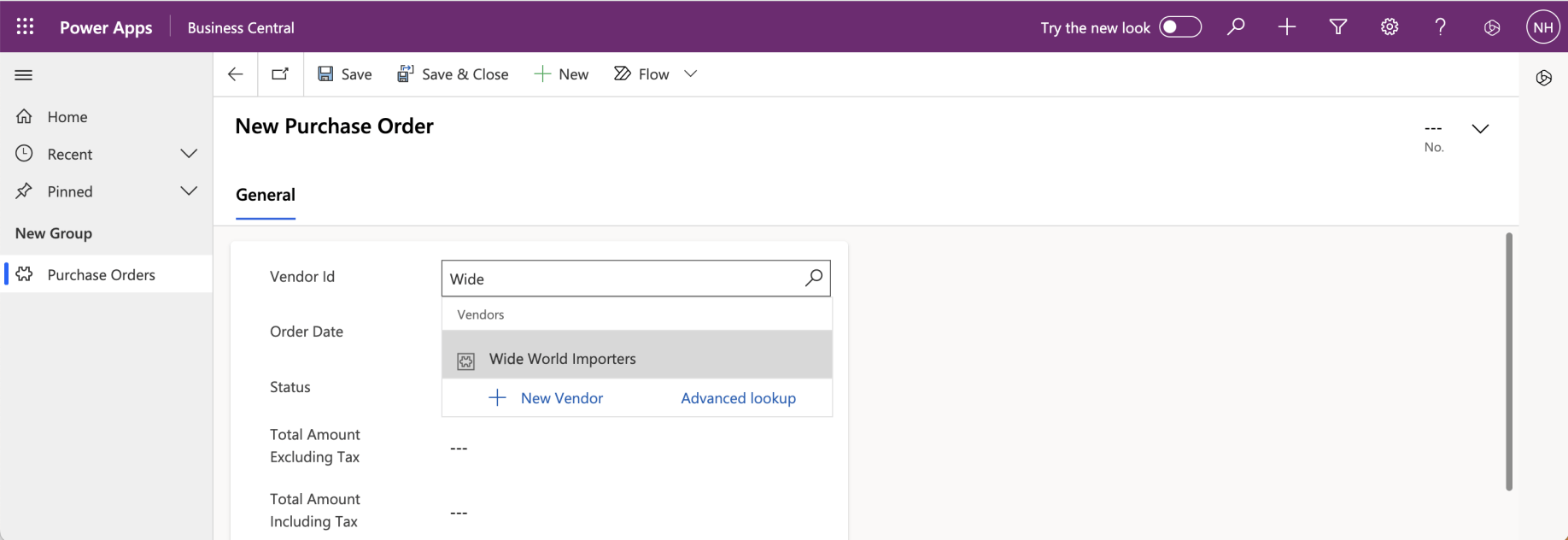Toggle the Try the new look switch
This screenshot has height=540, width=1568.
coord(1180,27)
